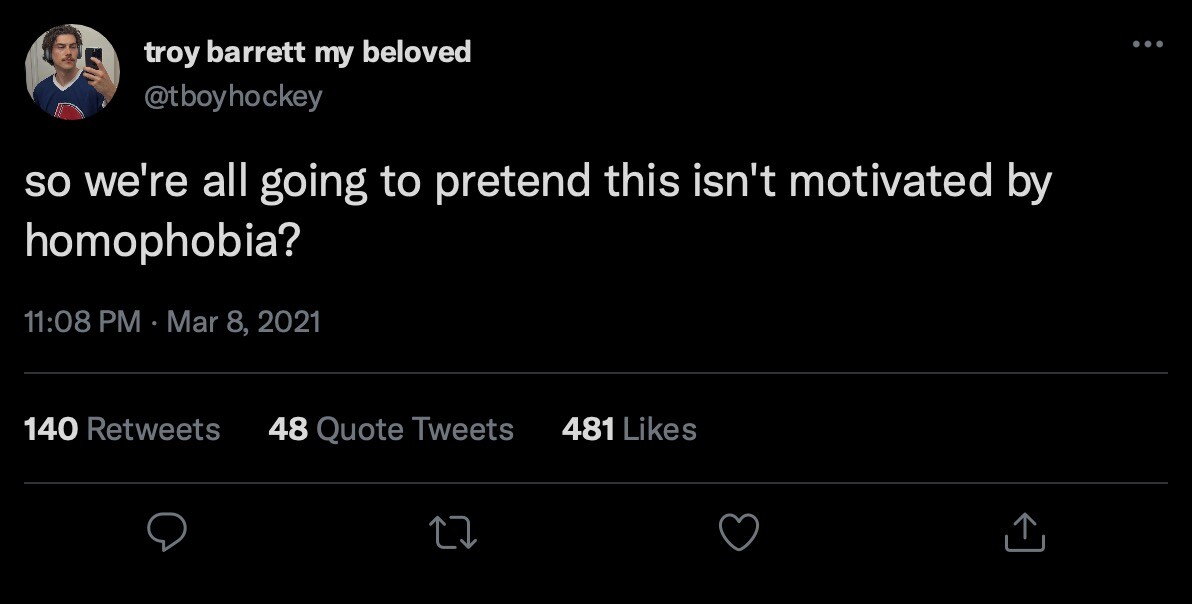Click display name "troy barrett my beloved"

(307, 52)
